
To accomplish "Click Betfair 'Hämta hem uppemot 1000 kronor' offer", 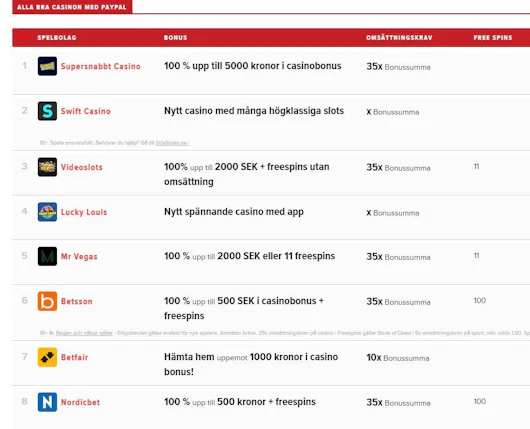I will [251, 364].
